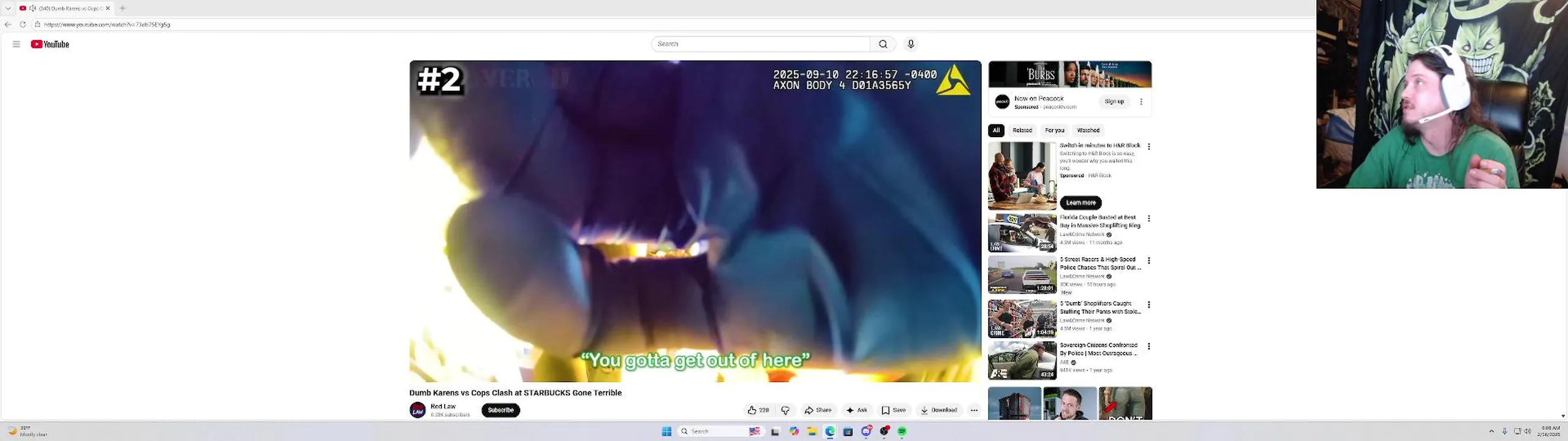The width and height of the screenshot is (1568, 441).
Task: Open options menu for Peacock ad
Action: [1141, 102]
